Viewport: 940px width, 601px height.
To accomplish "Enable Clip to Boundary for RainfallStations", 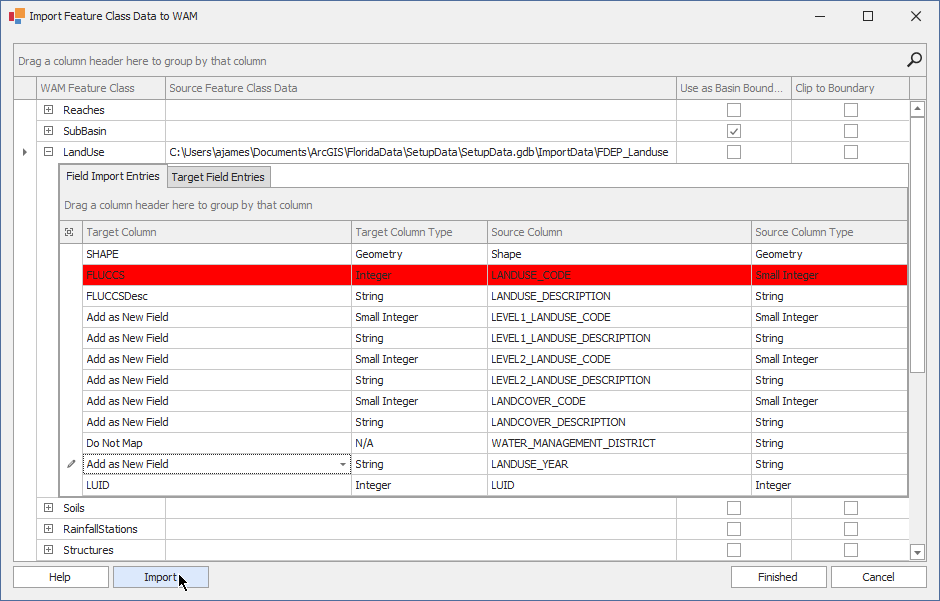I will tap(851, 529).
